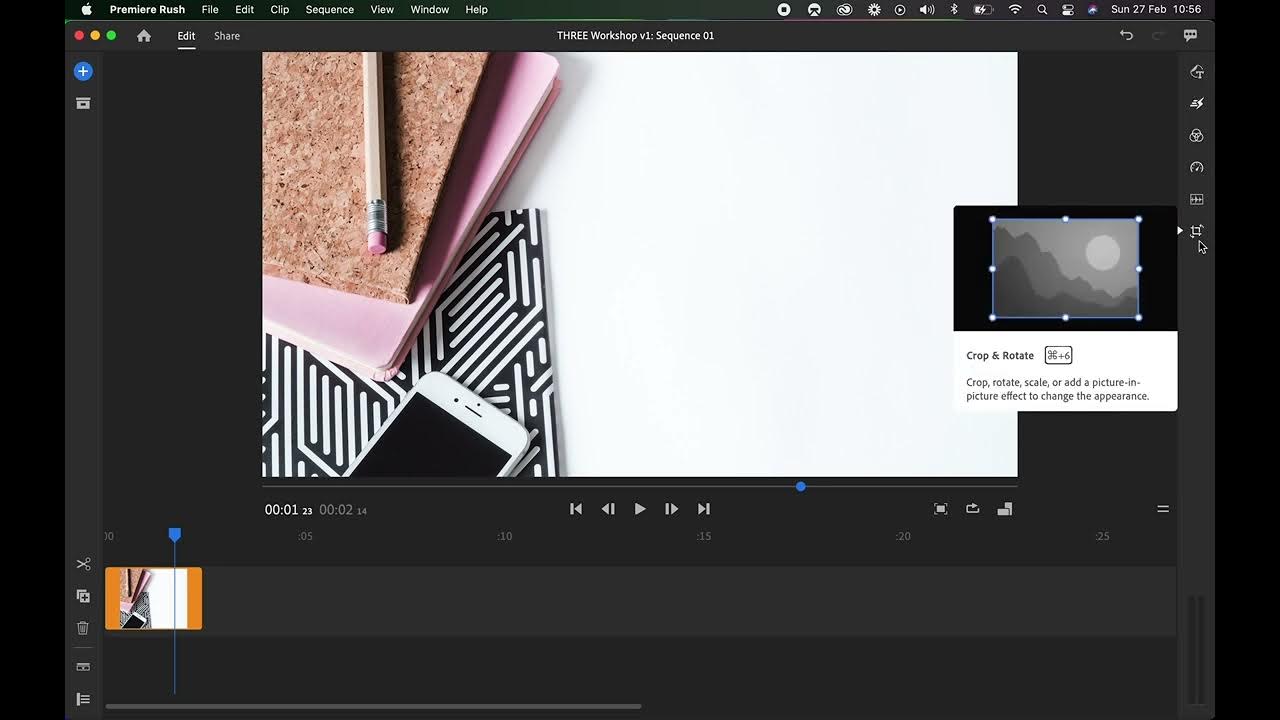This screenshot has width=1280, height=720.
Task: Open the Graphics panel icon
Action: (1196, 72)
